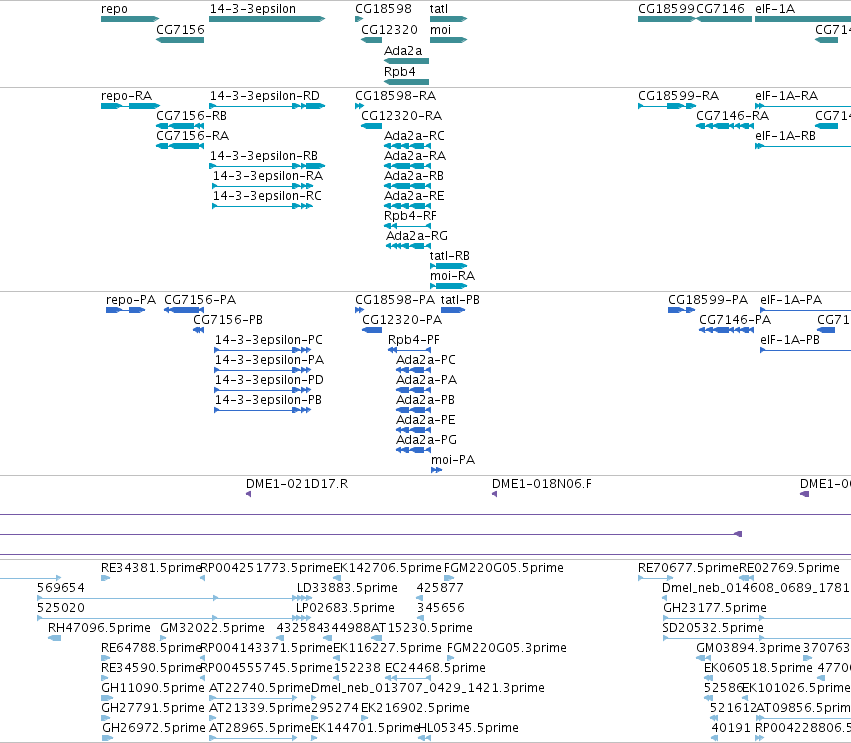This screenshot has width=851, height=743.
Task: Click the teal Rpb4 gene bar
Action: click(x=407, y=82)
